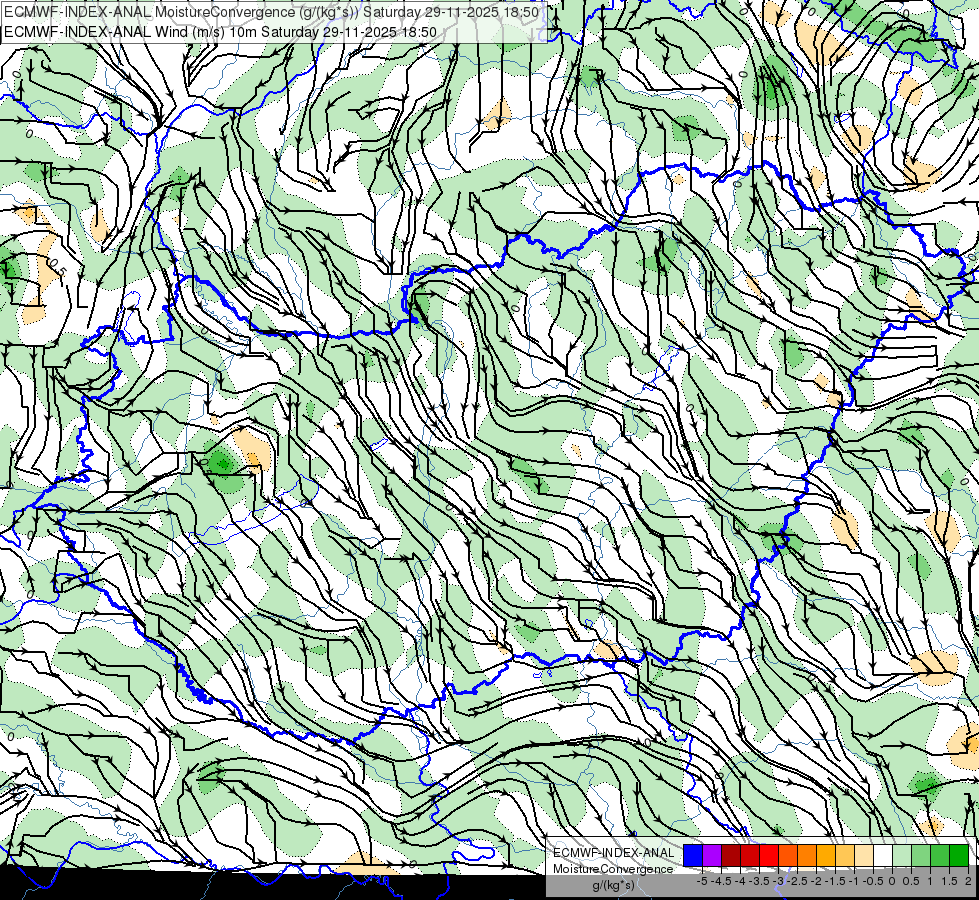Select the medium green swatch between 1 and 1.5
The image size is (979, 900).
point(940,856)
